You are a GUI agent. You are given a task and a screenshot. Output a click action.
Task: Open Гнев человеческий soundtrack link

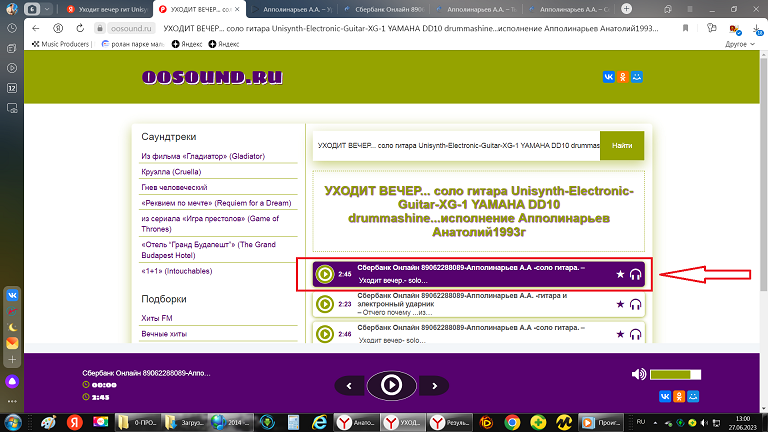pos(174,188)
